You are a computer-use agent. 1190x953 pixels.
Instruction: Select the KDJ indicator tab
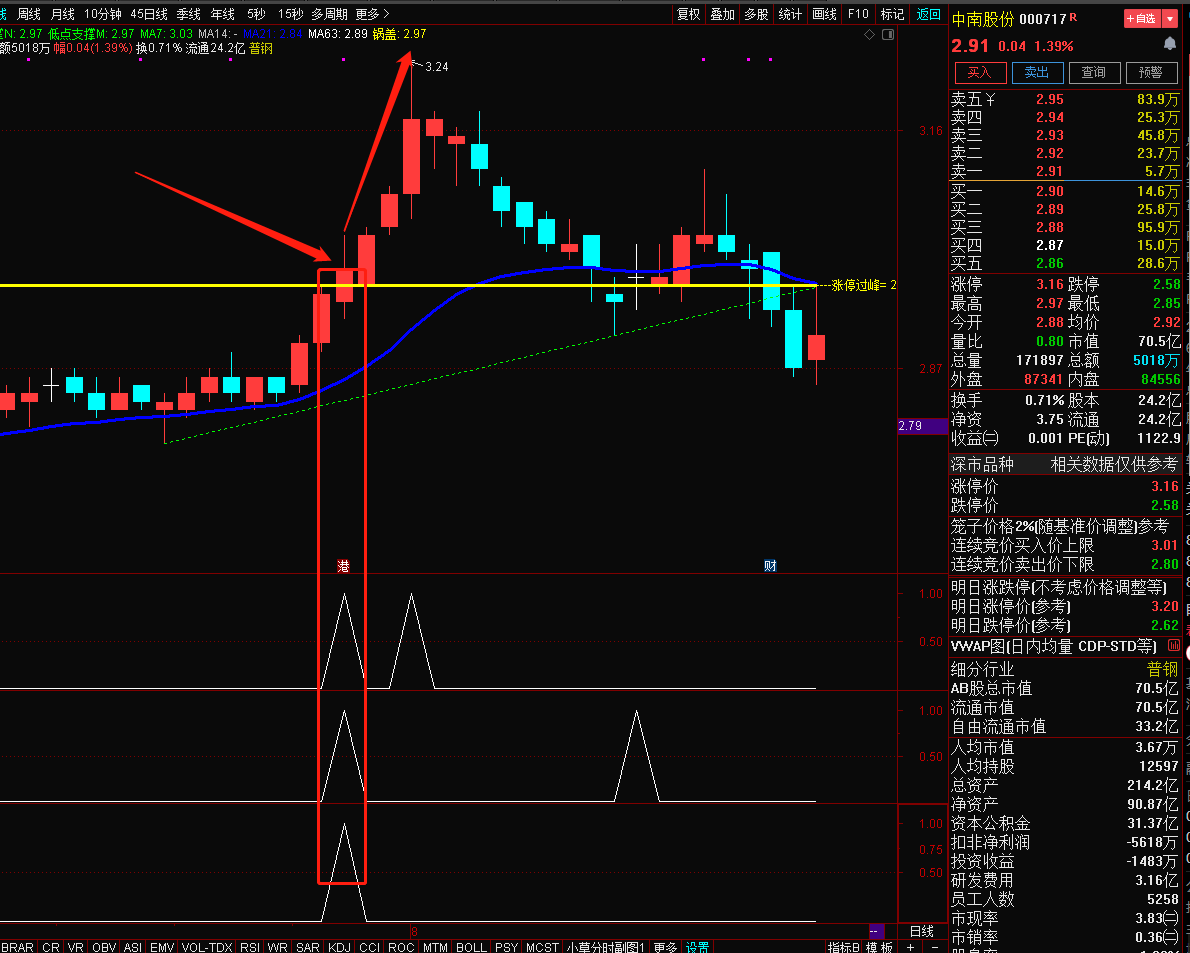[x=339, y=947]
